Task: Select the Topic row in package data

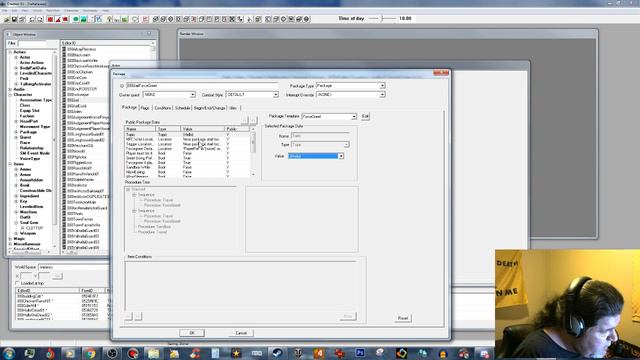Action: 187,134
